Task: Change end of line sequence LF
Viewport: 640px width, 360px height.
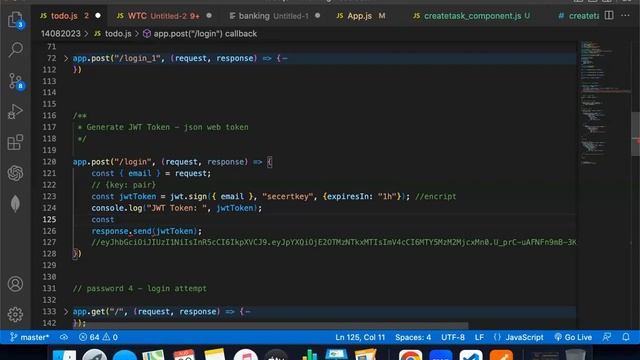Action: 479,337
